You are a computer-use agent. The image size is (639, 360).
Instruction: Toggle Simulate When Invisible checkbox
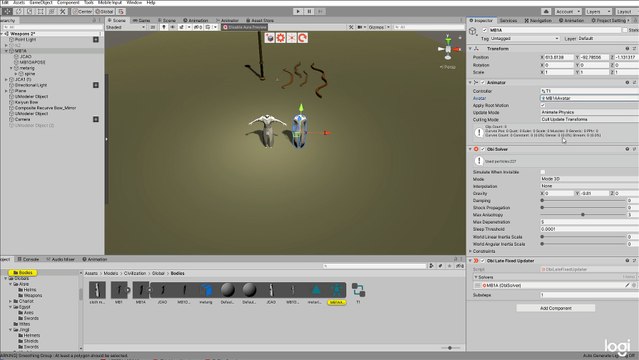click(542, 172)
